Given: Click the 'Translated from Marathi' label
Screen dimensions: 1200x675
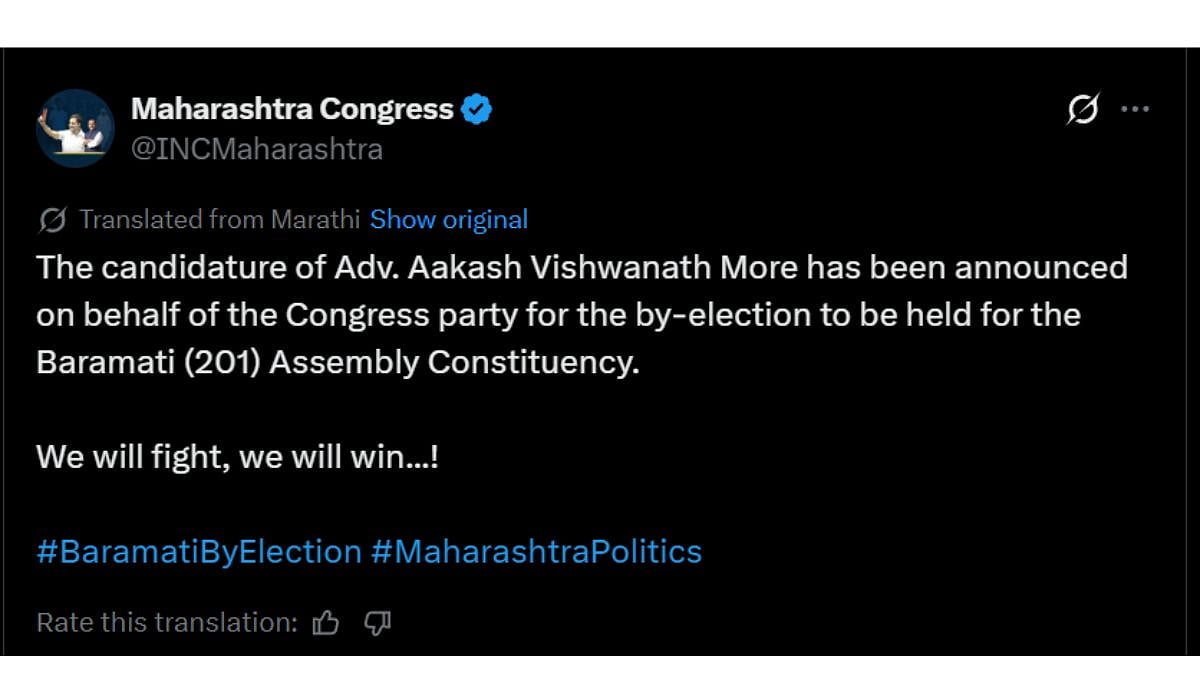Looking at the screenshot, I should [220, 220].
